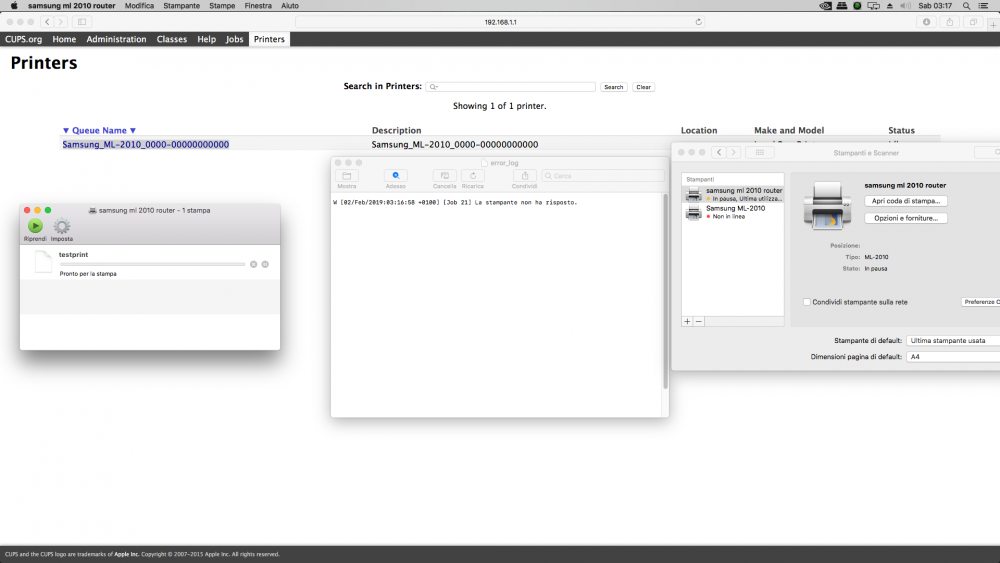This screenshot has height=563, width=1000.
Task: Open the Stampe menu
Action: (222, 6)
